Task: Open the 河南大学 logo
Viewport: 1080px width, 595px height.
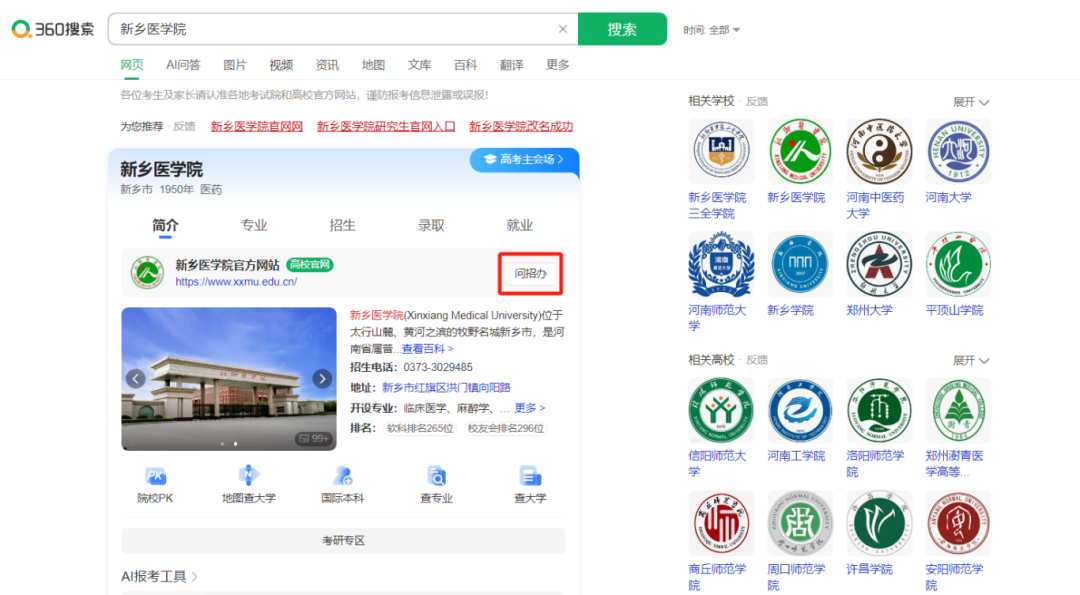Action: (x=958, y=152)
